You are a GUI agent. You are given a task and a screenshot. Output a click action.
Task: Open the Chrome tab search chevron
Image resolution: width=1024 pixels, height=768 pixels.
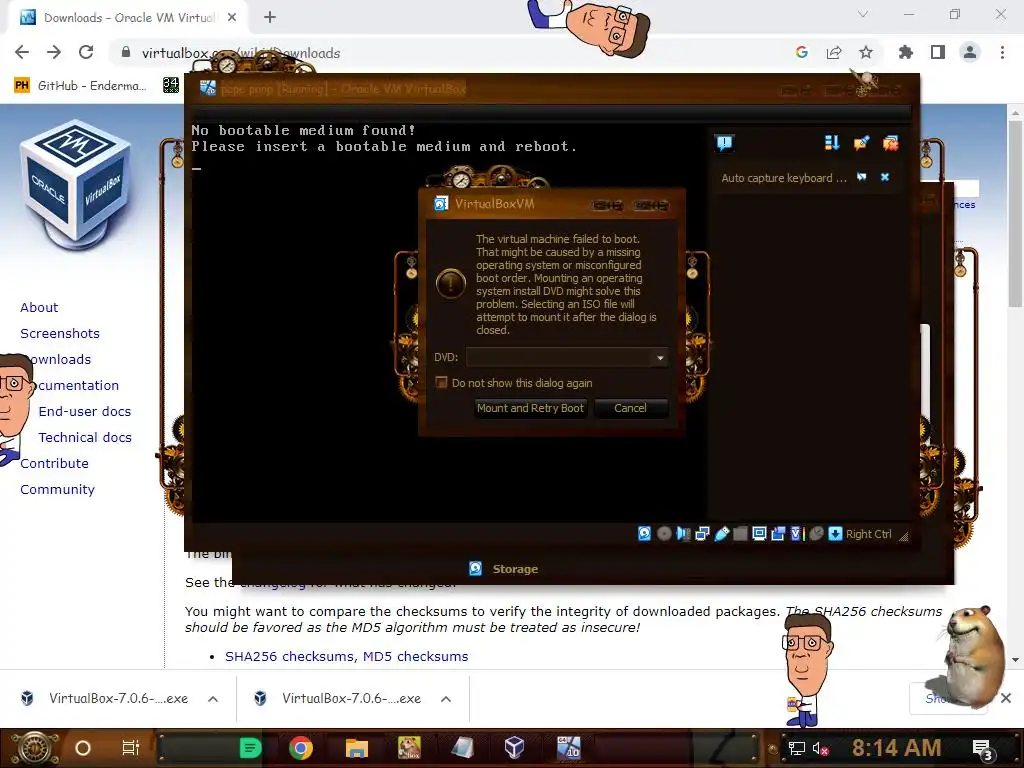click(x=863, y=14)
